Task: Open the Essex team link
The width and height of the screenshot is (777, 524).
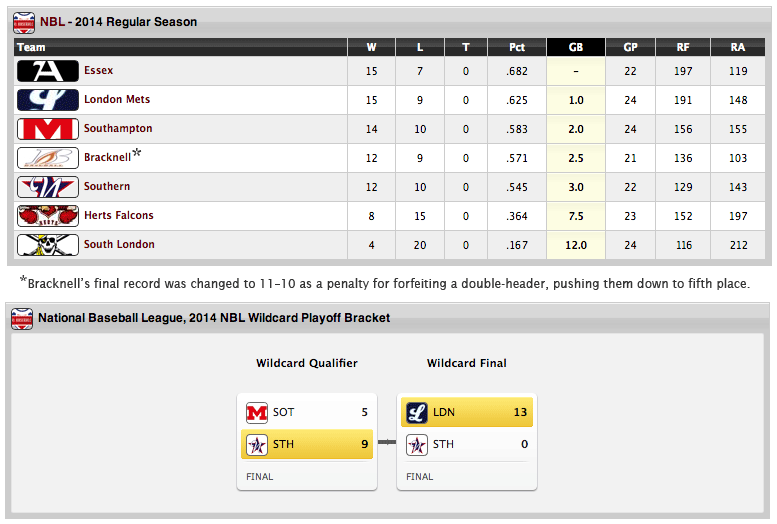Action: 98,71
